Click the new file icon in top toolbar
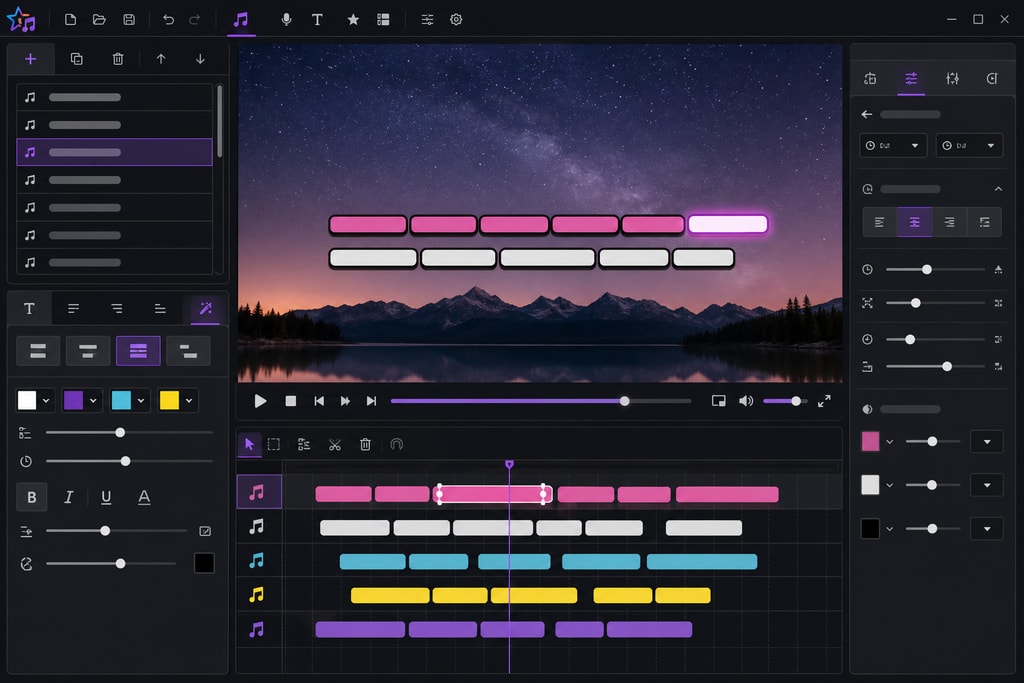 coord(70,20)
